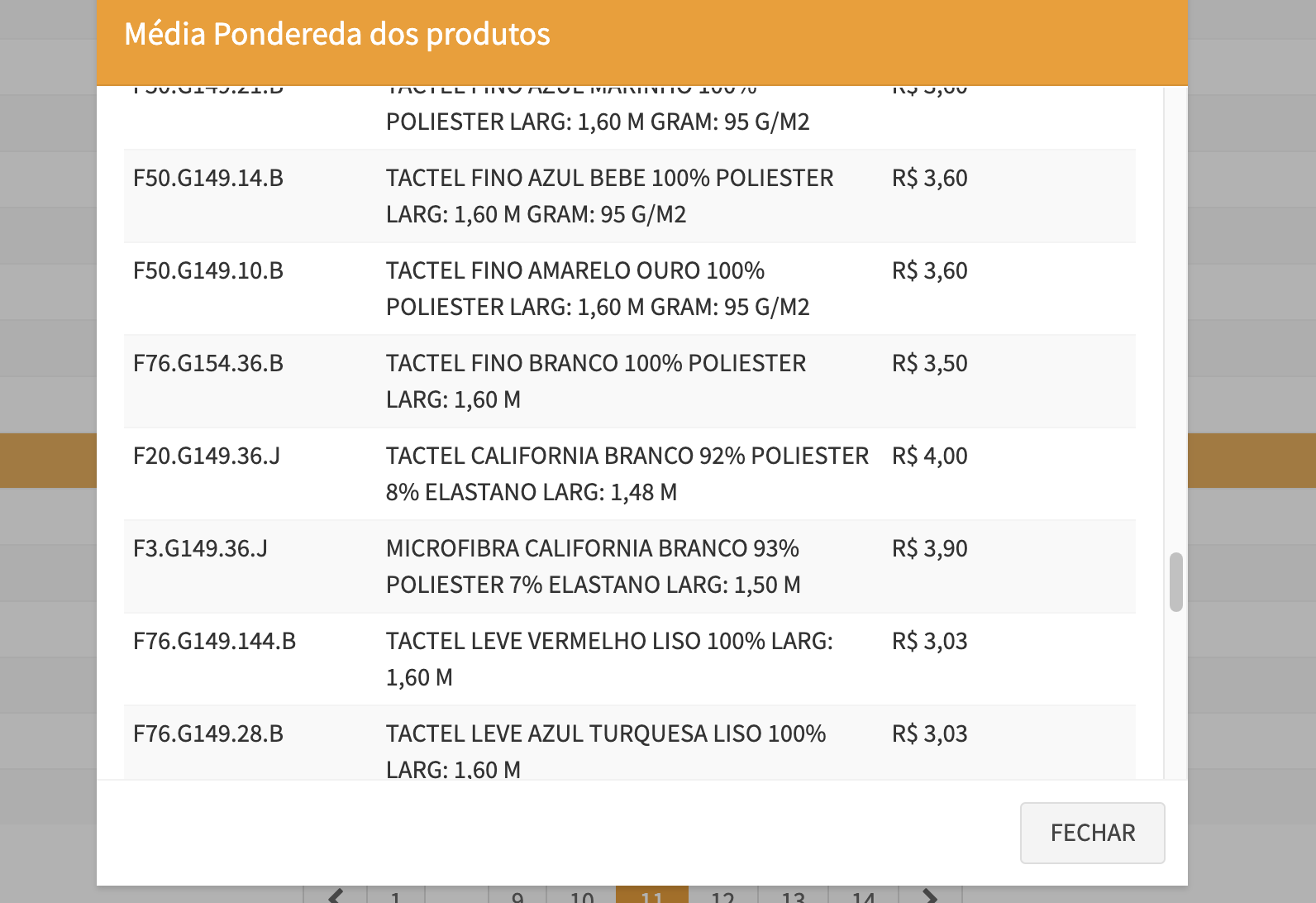Go to the previous page arrow
Screen dimensions: 1316x903
coord(336,896)
